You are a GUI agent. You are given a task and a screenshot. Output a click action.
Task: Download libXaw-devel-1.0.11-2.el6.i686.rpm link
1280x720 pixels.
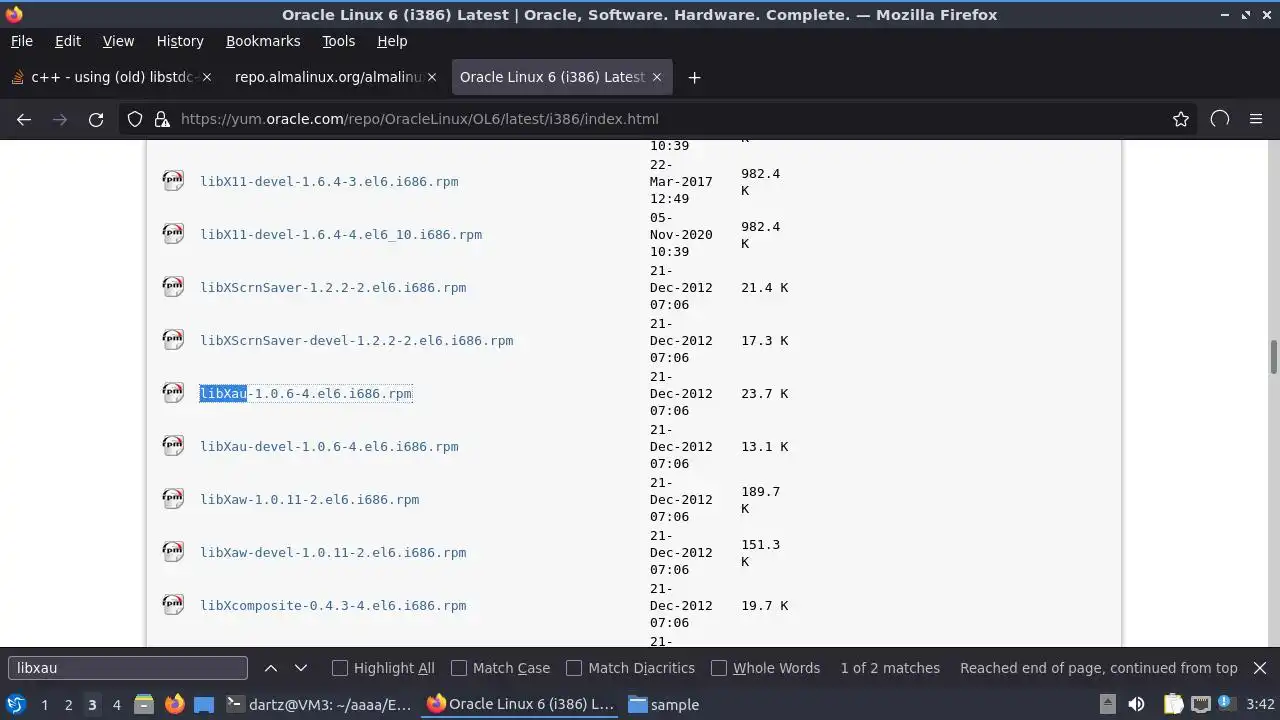333,552
